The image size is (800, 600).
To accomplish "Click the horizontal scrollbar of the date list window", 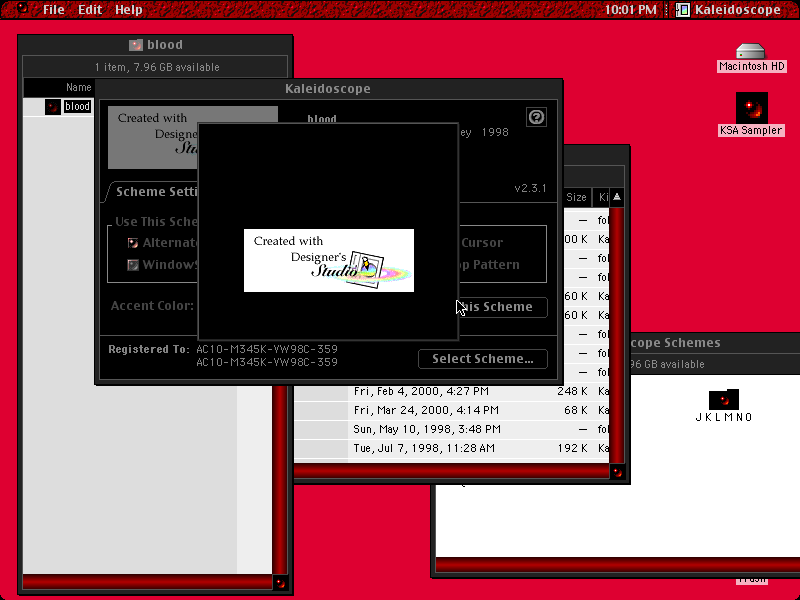I will pyautogui.click(x=452, y=472).
